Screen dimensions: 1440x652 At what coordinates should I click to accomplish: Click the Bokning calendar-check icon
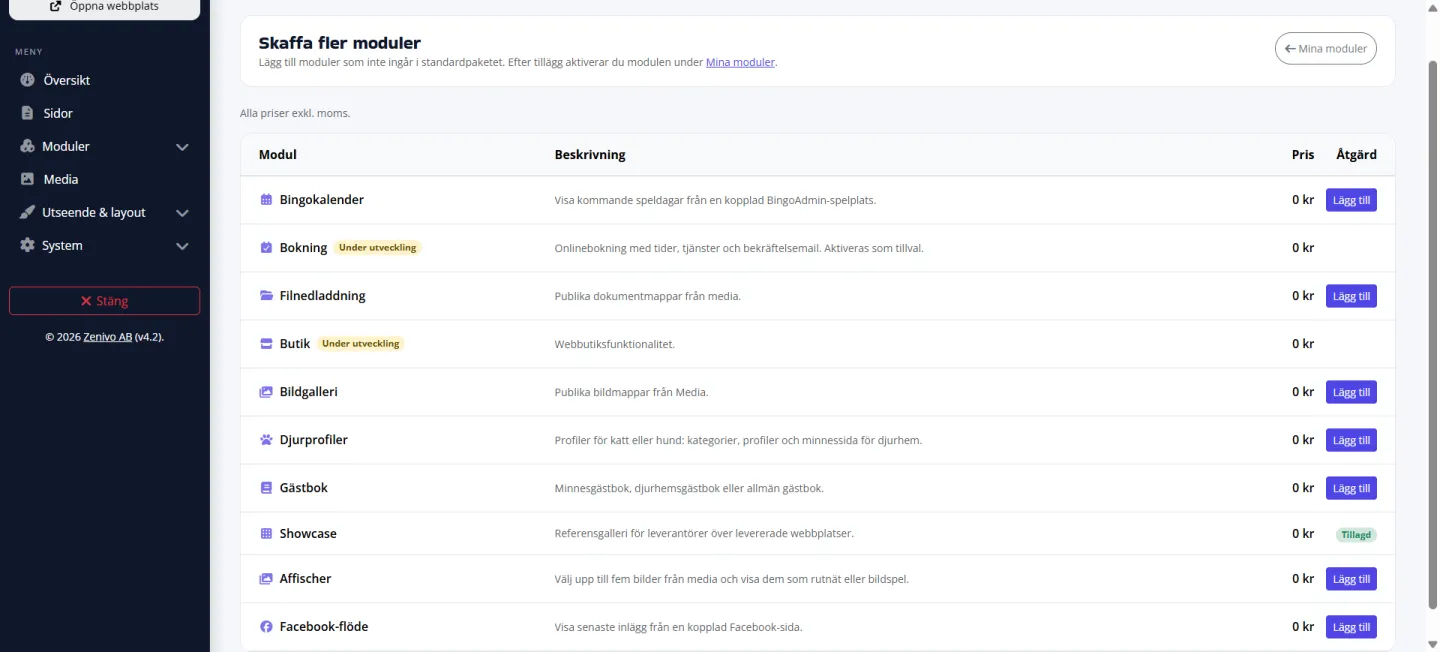click(x=266, y=248)
